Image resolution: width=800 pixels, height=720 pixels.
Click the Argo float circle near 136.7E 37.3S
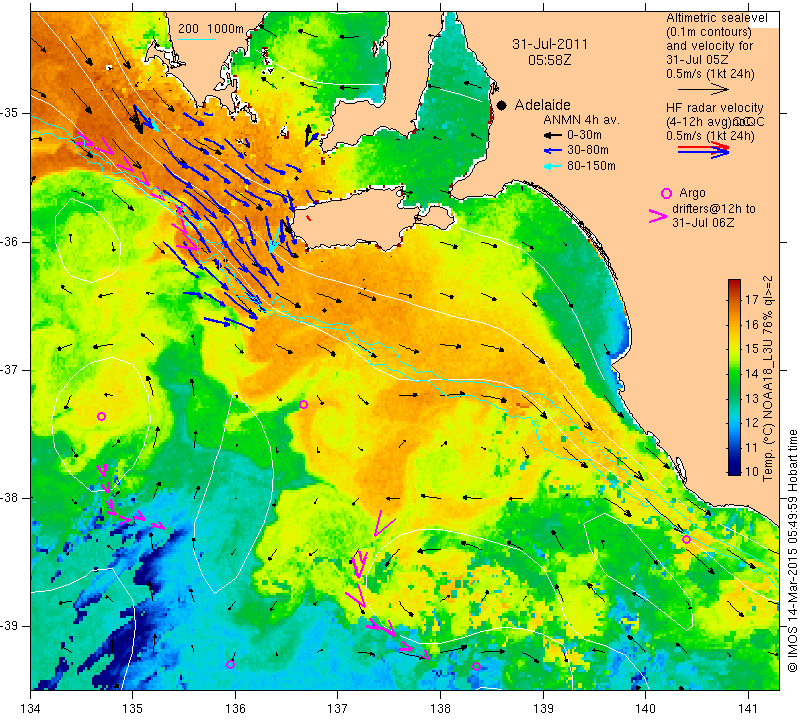[x=303, y=405]
